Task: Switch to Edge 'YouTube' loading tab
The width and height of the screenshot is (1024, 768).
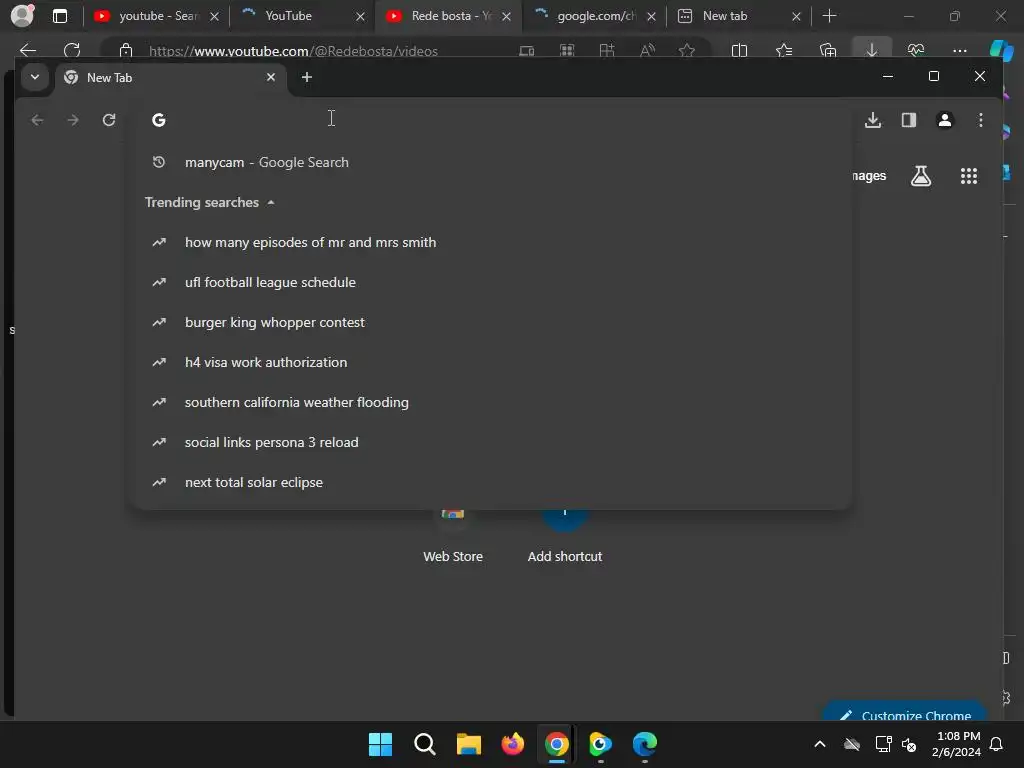Action: point(302,16)
